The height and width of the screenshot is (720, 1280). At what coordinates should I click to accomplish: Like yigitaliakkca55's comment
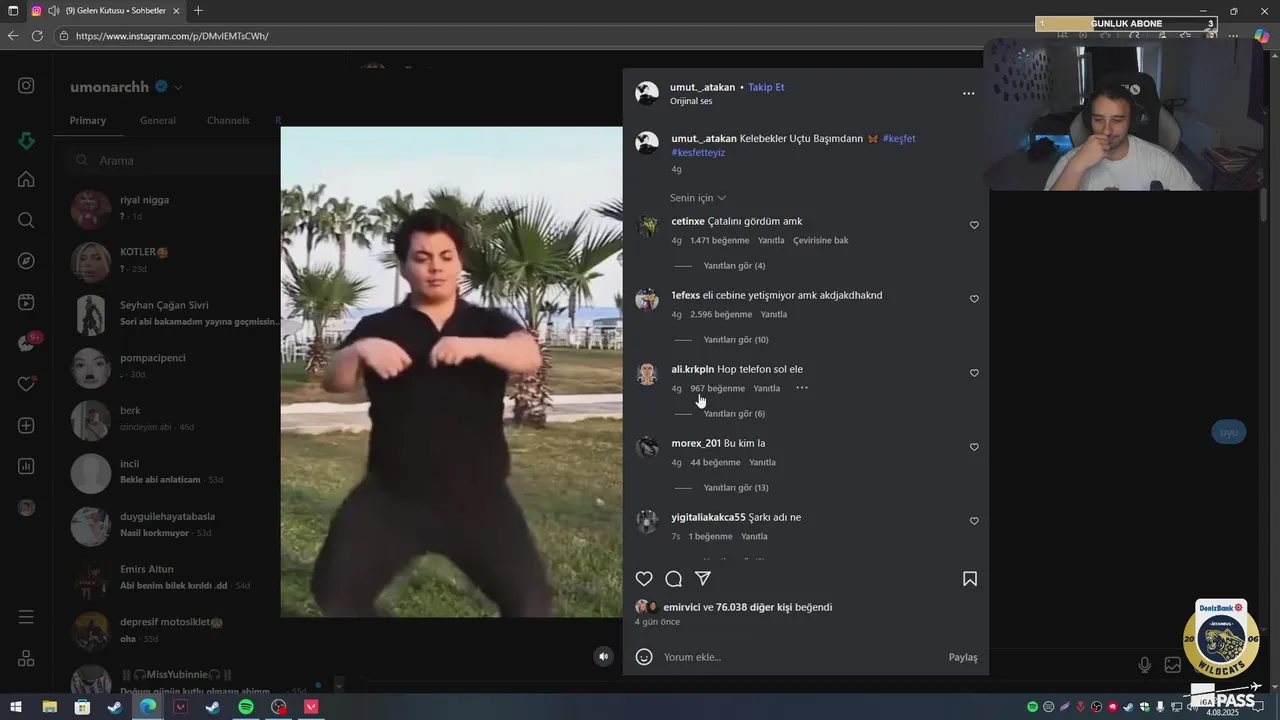[x=974, y=521]
